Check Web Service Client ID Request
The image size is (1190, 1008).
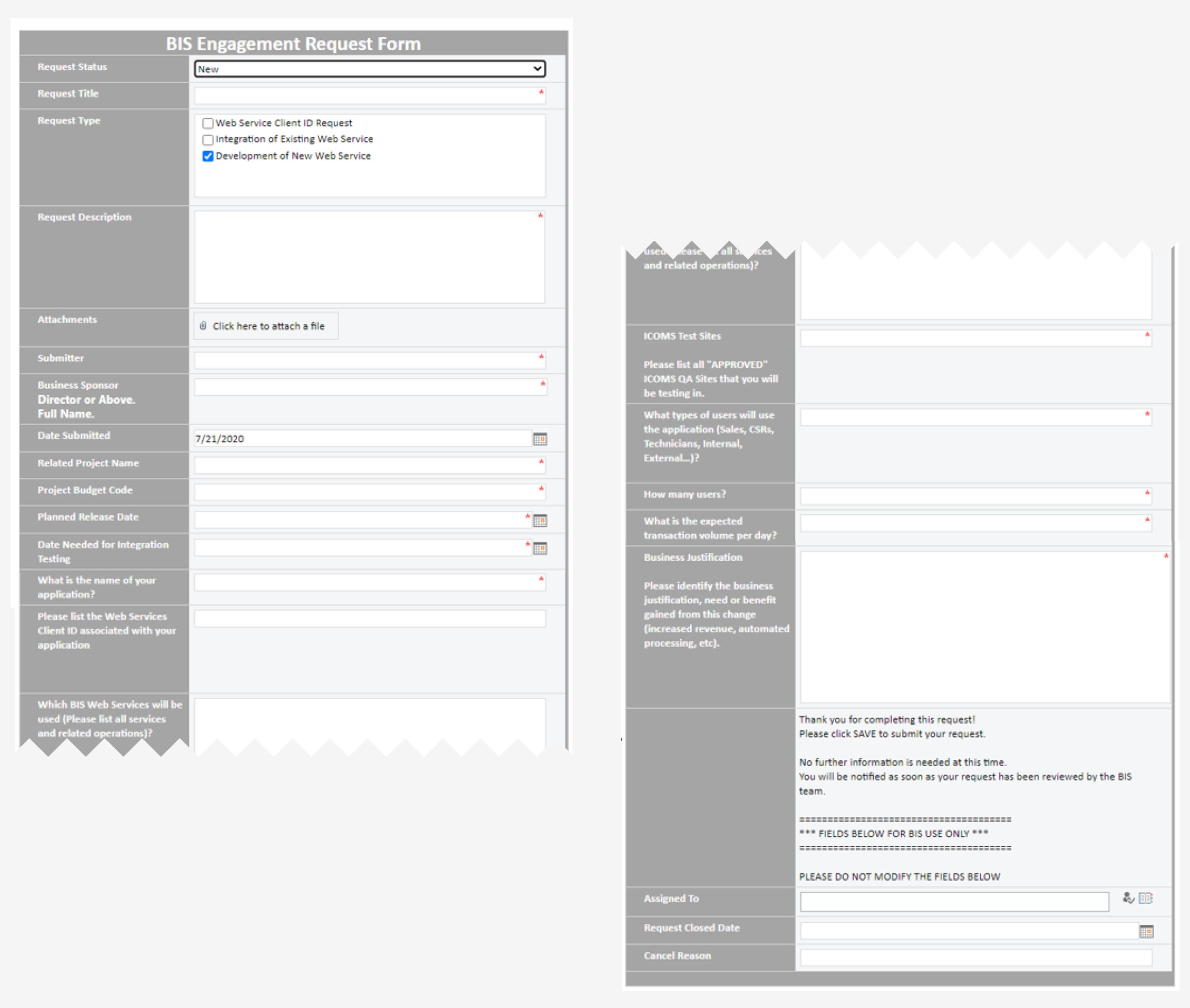[x=208, y=124]
